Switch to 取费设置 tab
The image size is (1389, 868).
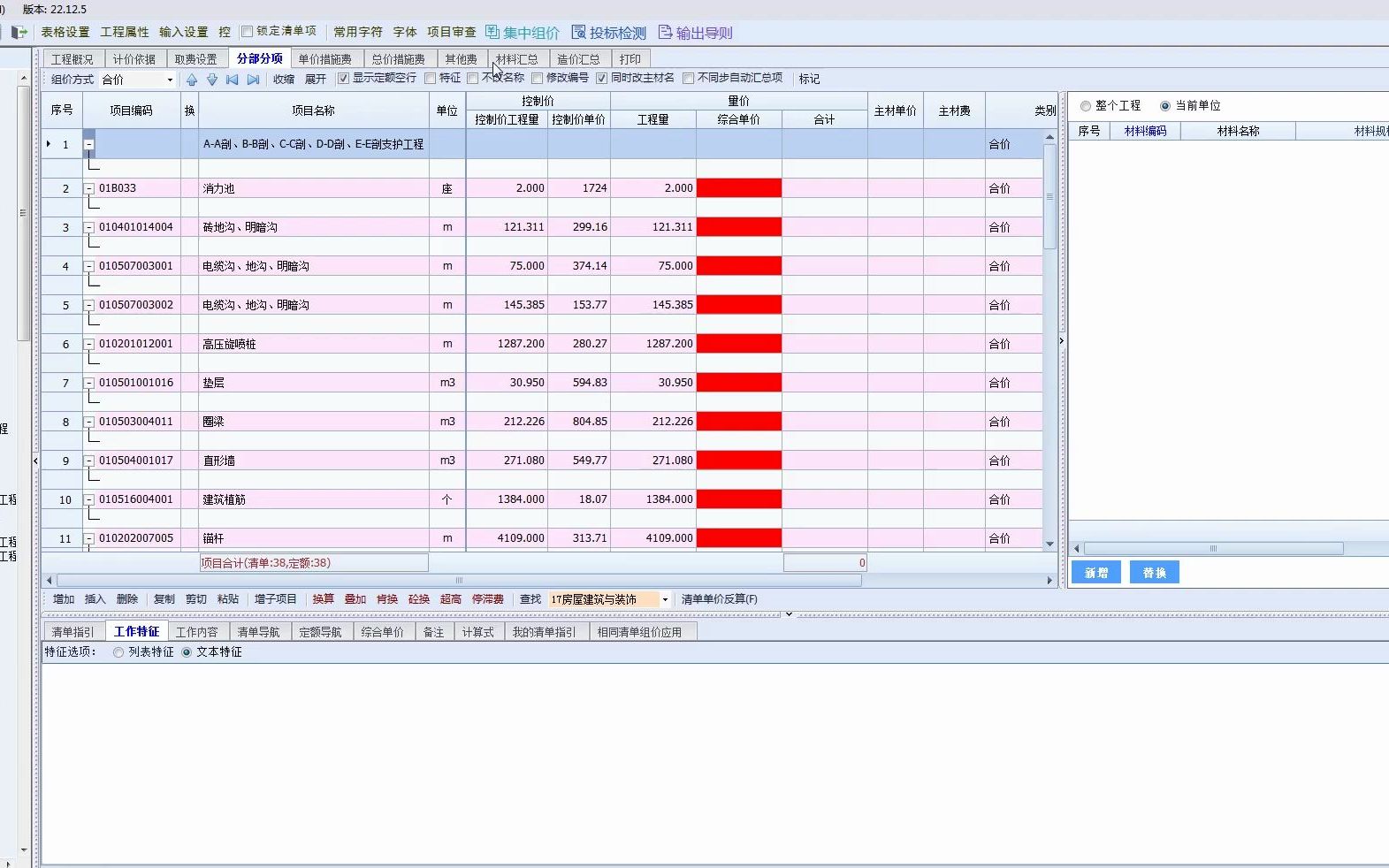click(195, 59)
